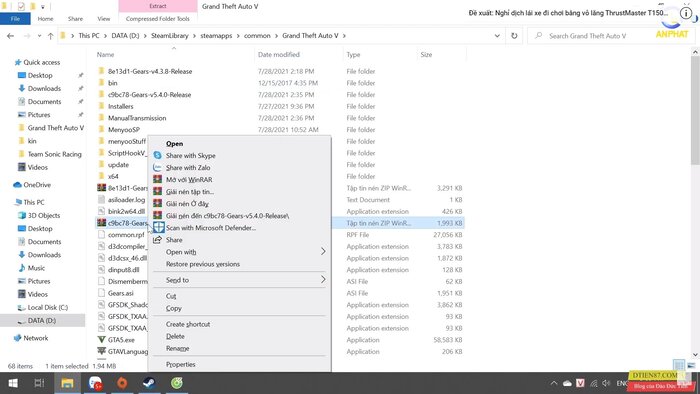The height and width of the screenshot is (394, 700).
Task: Click Microsoft Defender shield icon
Action: (158, 228)
